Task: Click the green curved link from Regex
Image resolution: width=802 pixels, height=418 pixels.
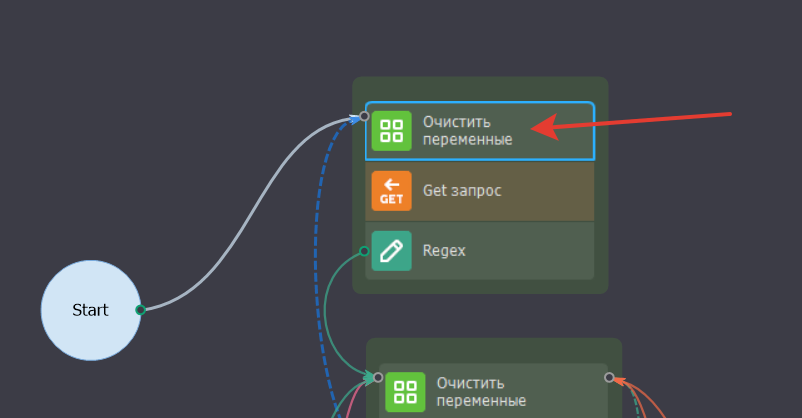Action: coord(326,312)
